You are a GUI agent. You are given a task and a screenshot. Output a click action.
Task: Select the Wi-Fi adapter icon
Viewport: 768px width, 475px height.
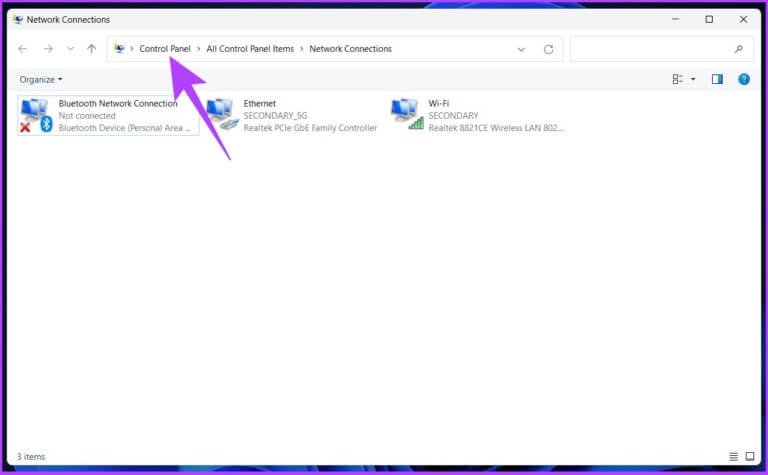pyautogui.click(x=407, y=114)
